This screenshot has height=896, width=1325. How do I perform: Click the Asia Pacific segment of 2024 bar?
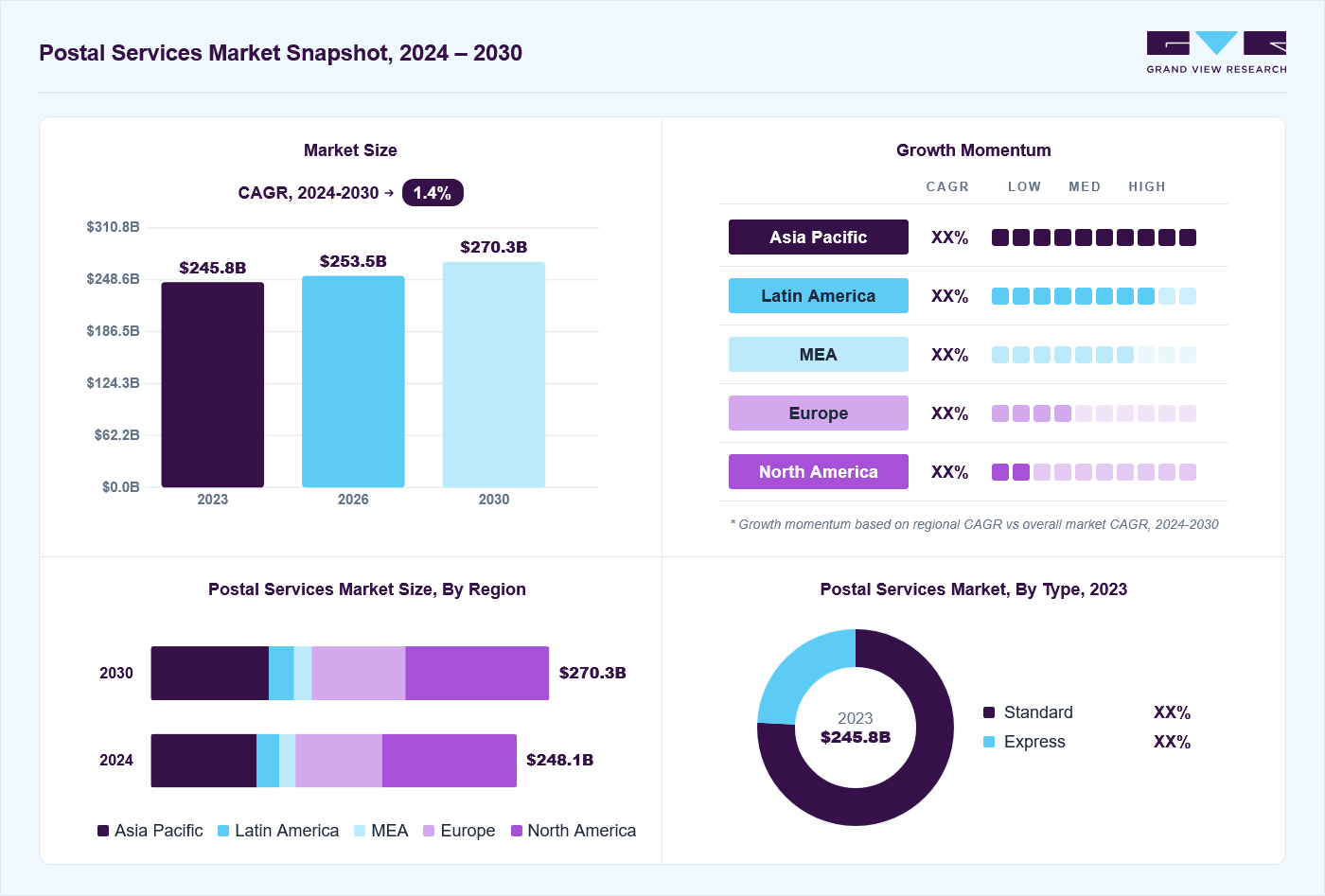click(x=204, y=761)
